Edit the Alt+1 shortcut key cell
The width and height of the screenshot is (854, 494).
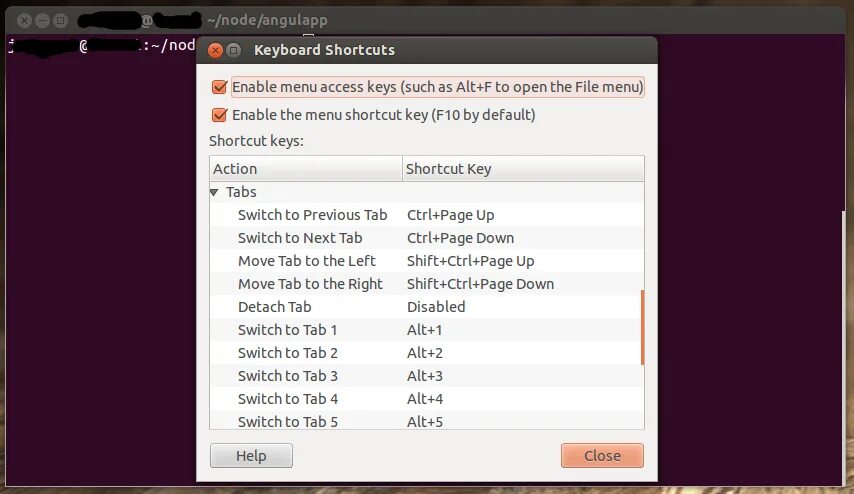point(424,330)
